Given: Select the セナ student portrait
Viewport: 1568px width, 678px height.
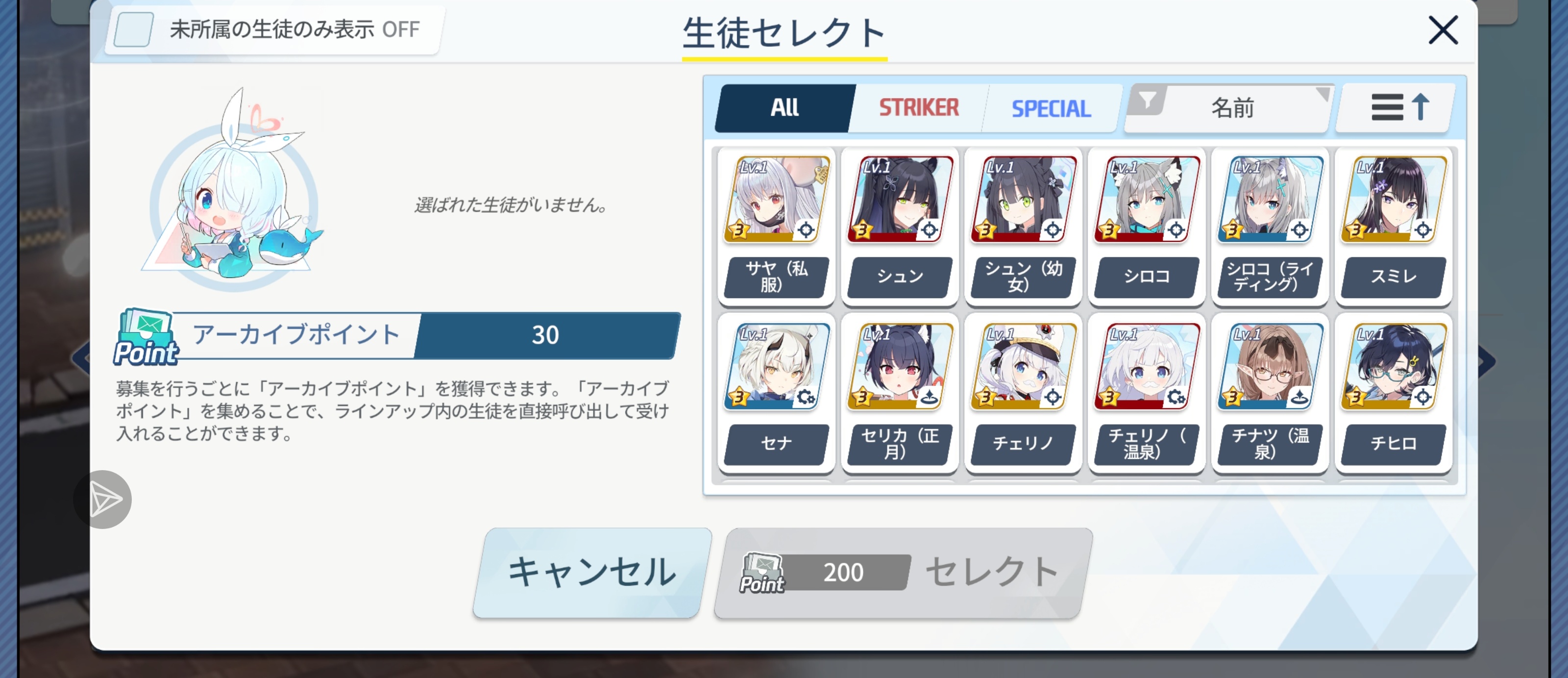Looking at the screenshot, I should (x=776, y=366).
